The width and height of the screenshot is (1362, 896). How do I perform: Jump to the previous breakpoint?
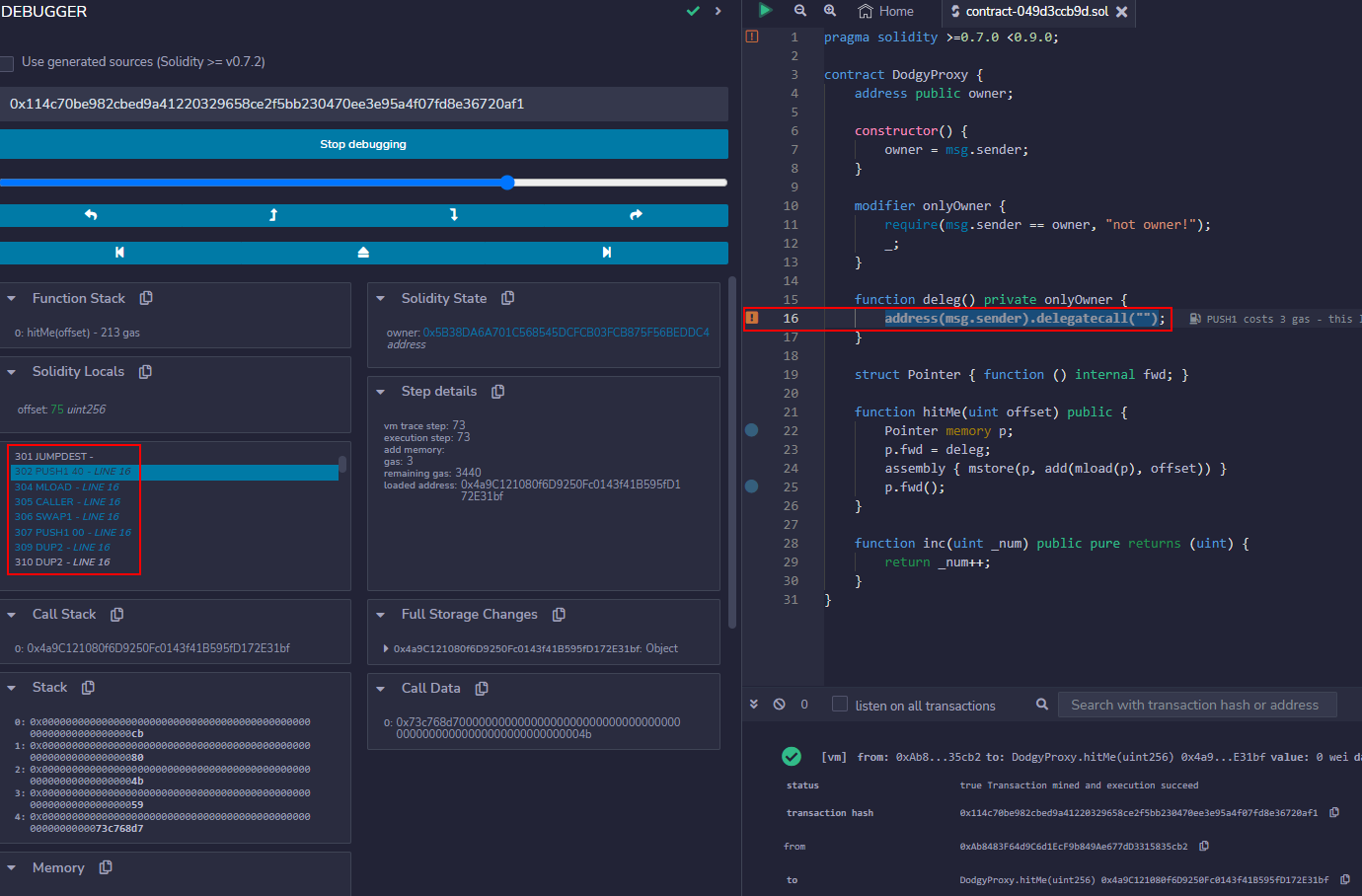[x=119, y=253]
